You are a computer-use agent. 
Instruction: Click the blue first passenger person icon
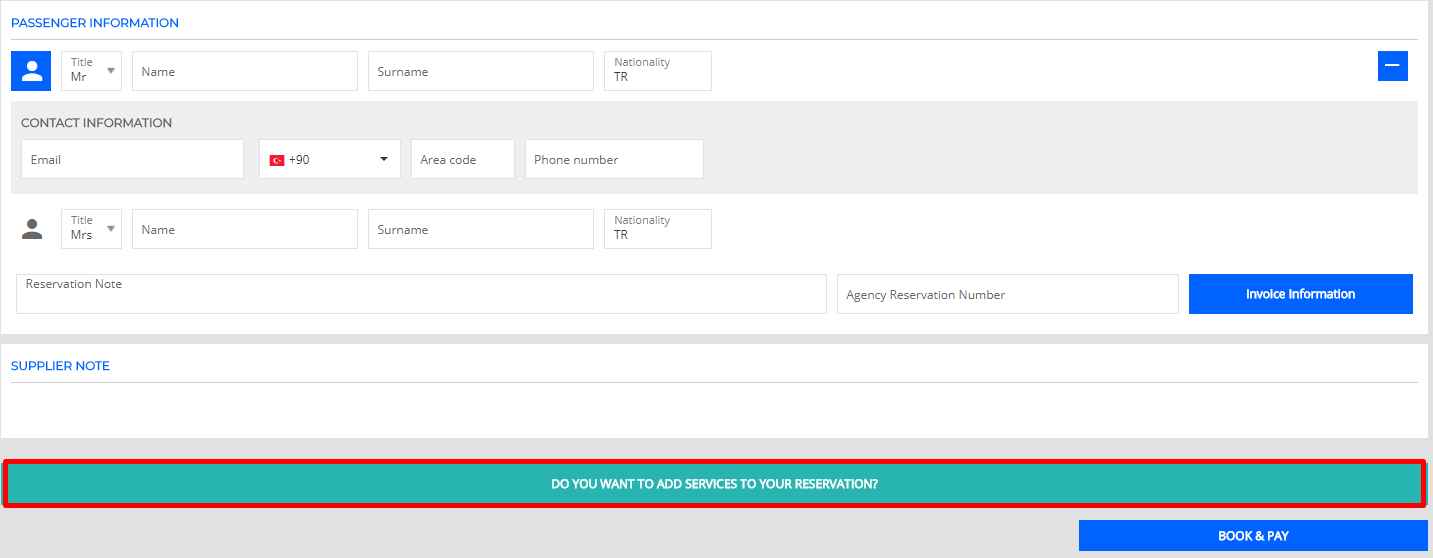[31, 71]
